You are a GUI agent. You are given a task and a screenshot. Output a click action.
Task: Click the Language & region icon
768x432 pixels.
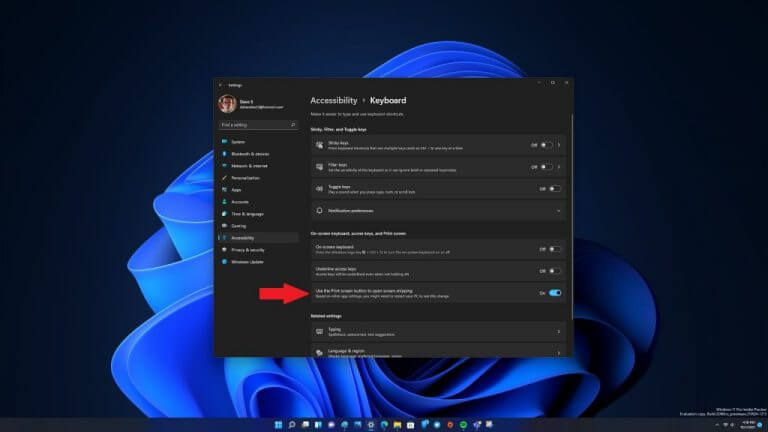(319, 353)
